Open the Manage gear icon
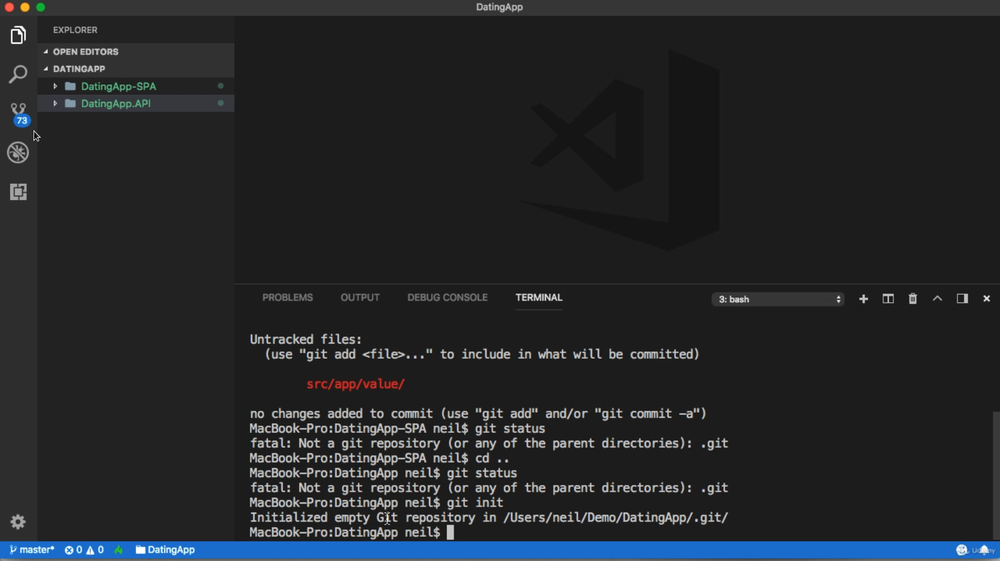 click(18, 521)
